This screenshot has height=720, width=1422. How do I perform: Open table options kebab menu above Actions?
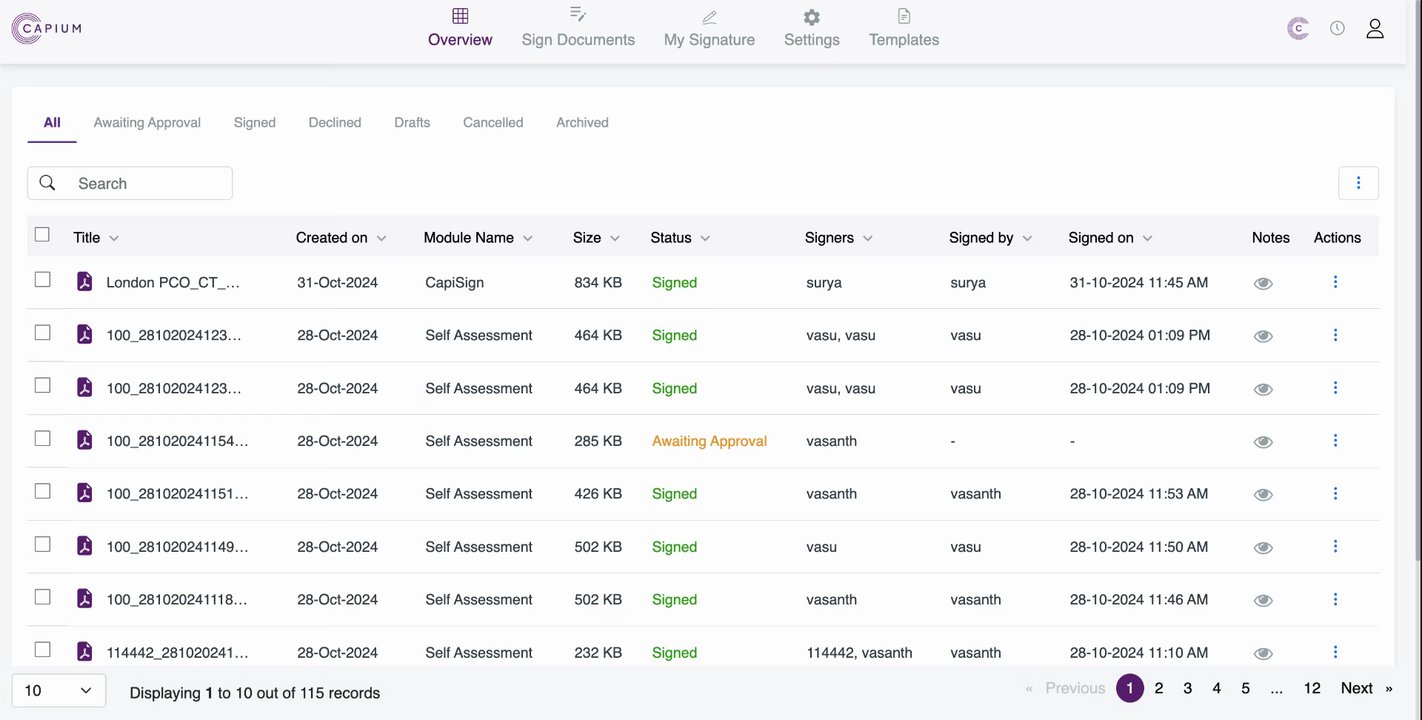1358,183
